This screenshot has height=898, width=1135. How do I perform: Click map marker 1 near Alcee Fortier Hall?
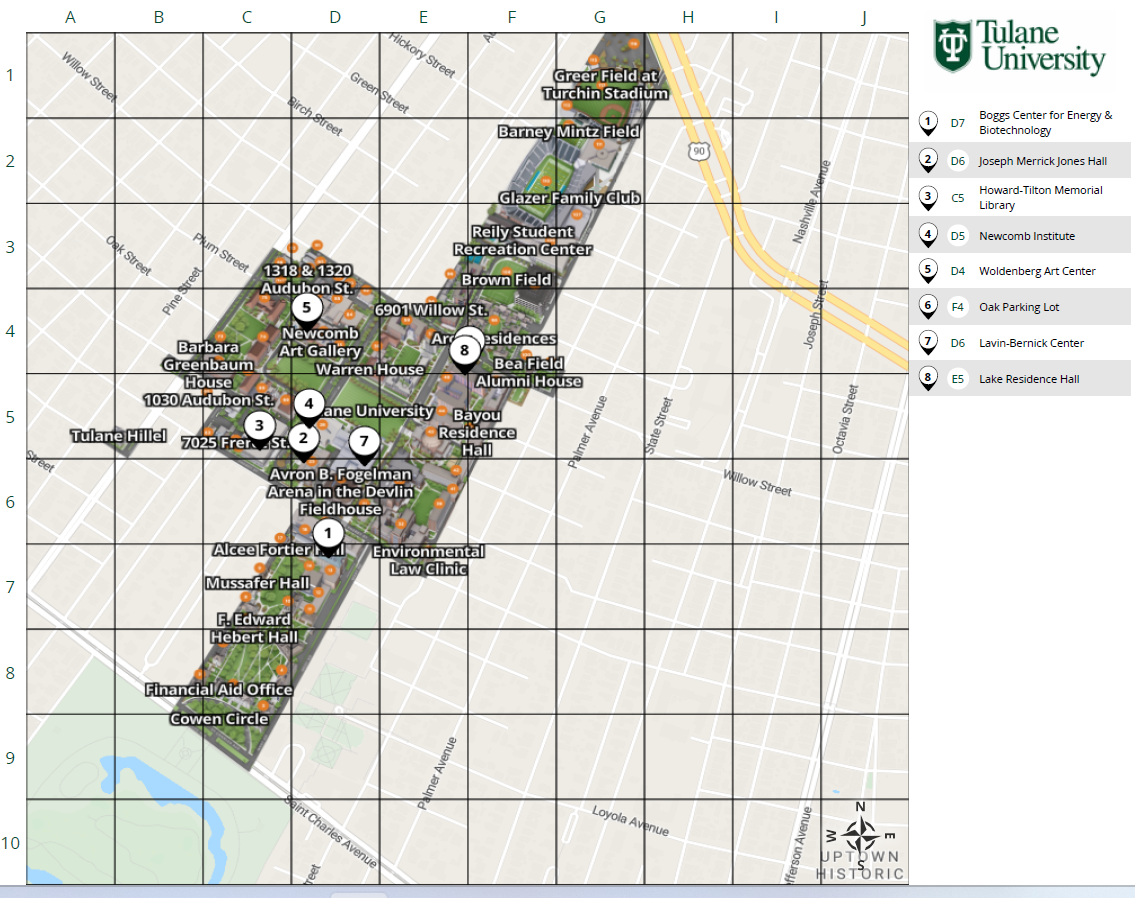click(328, 536)
